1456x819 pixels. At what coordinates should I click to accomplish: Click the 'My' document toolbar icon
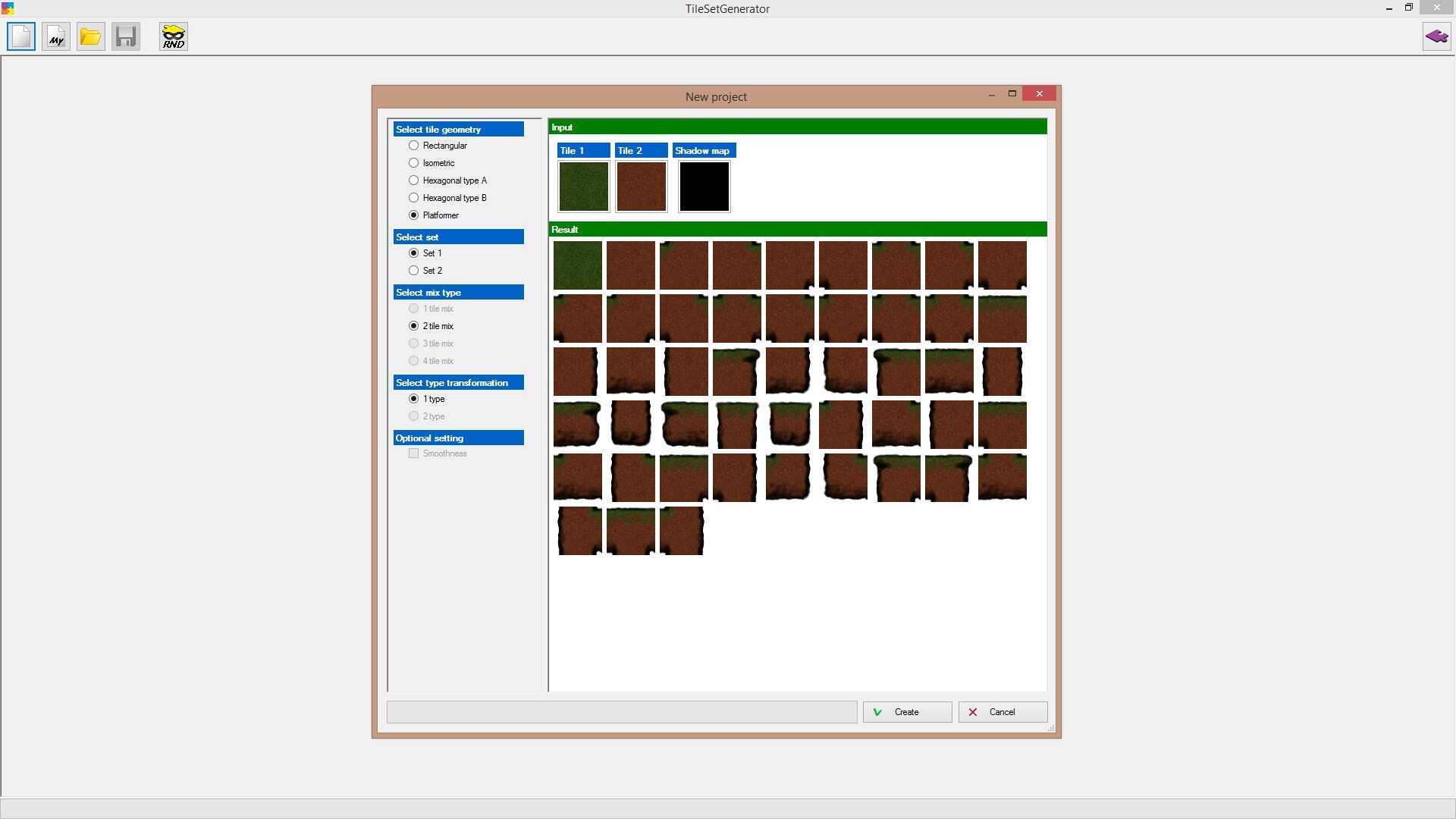point(56,36)
